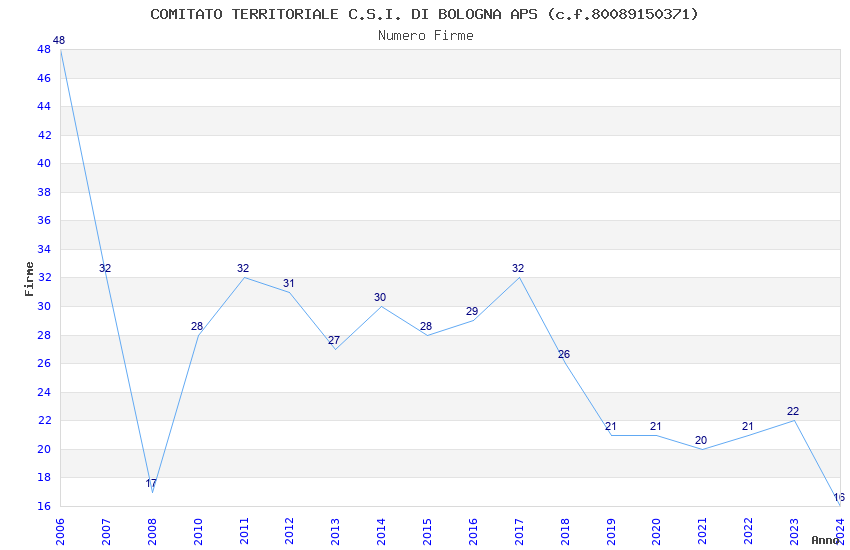Click the data label 21 for 2022

pos(748,426)
